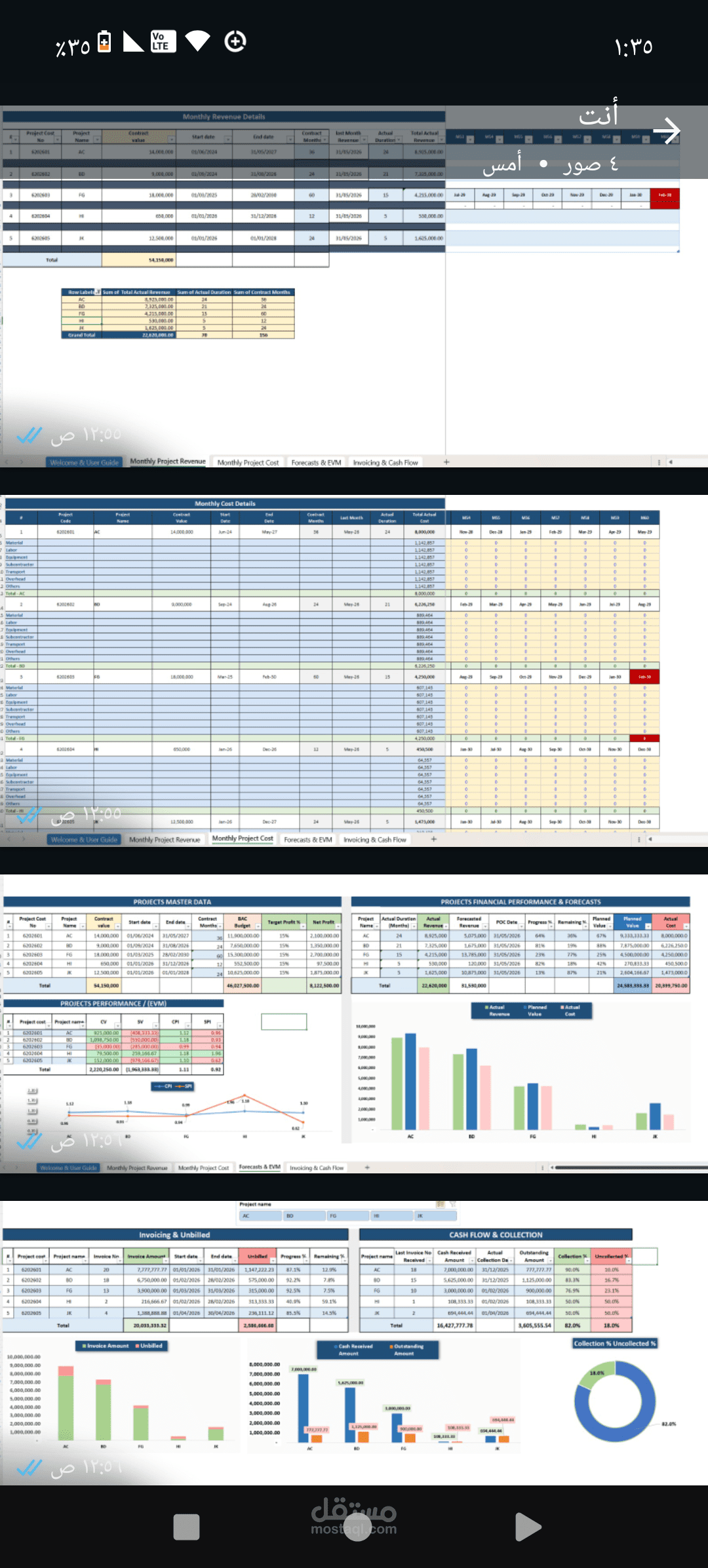Tap the timestamp on Monthly Revenue Details image
The image size is (708, 1568).
click(x=86, y=435)
